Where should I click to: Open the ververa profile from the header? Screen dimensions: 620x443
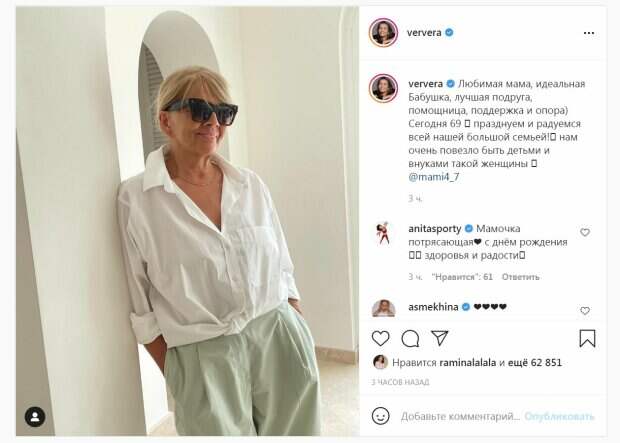point(424,33)
